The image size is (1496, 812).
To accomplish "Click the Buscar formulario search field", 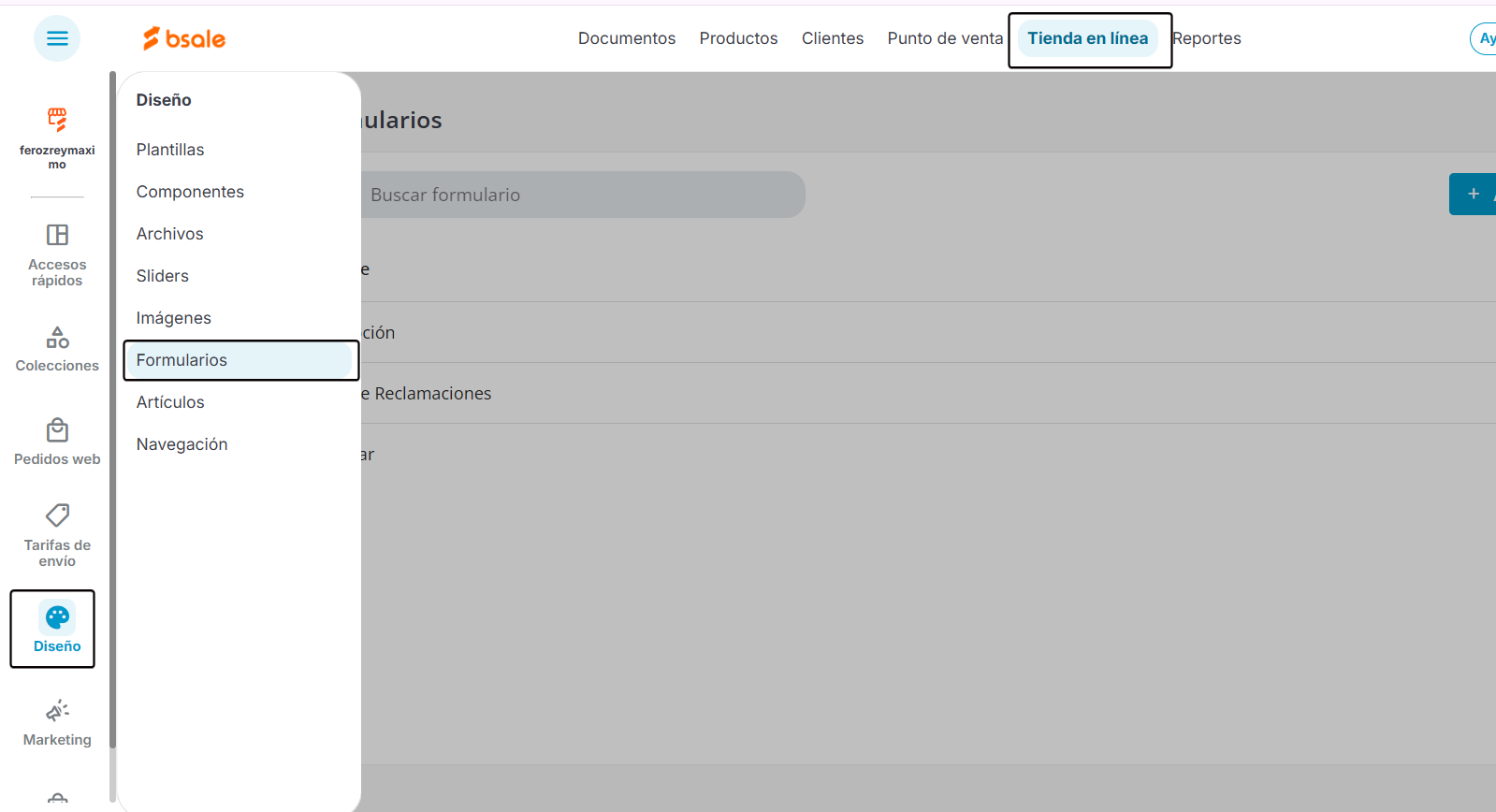I will [583, 195].
